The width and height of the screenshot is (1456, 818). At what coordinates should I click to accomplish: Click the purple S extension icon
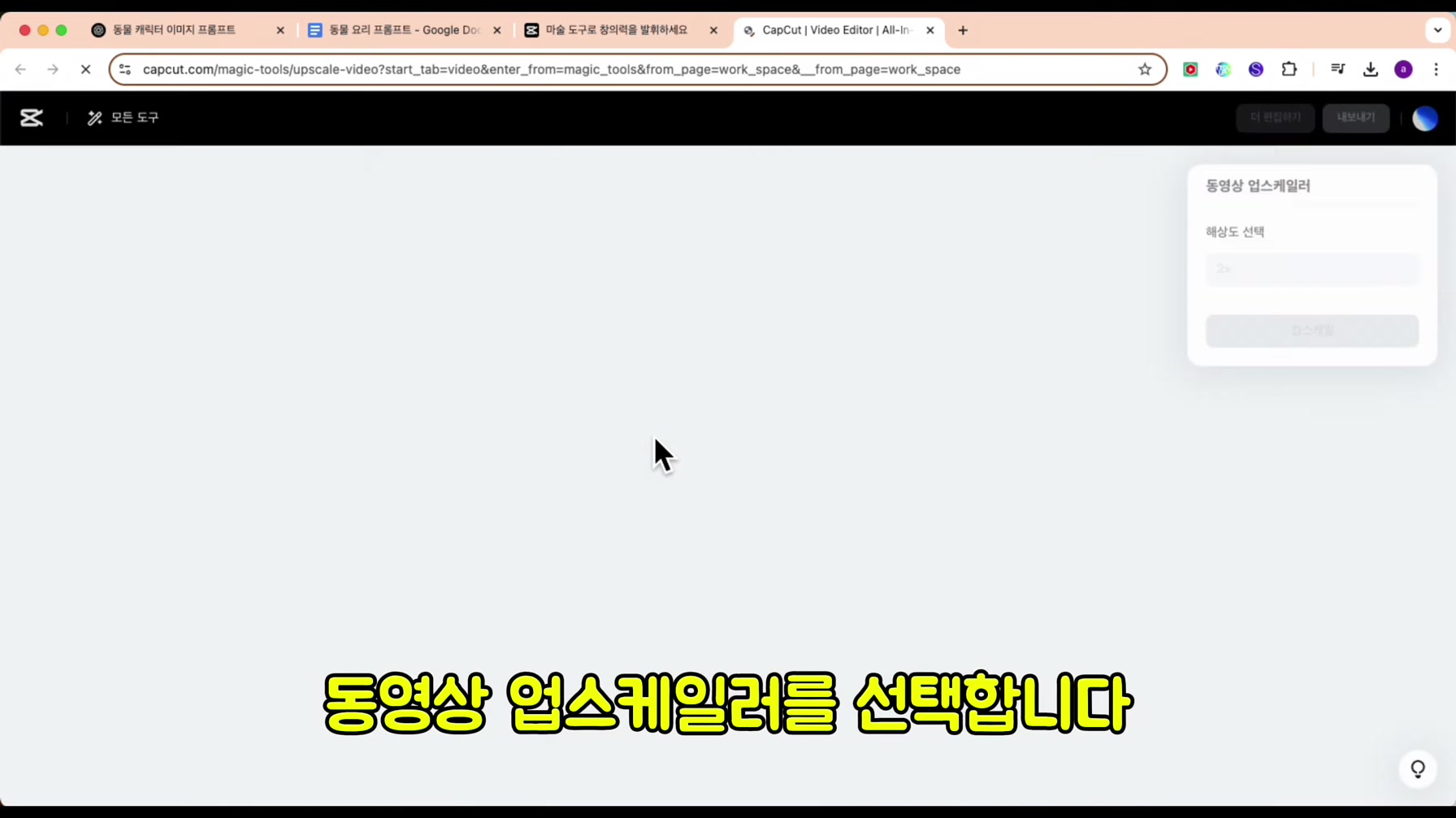[1256, 70]
